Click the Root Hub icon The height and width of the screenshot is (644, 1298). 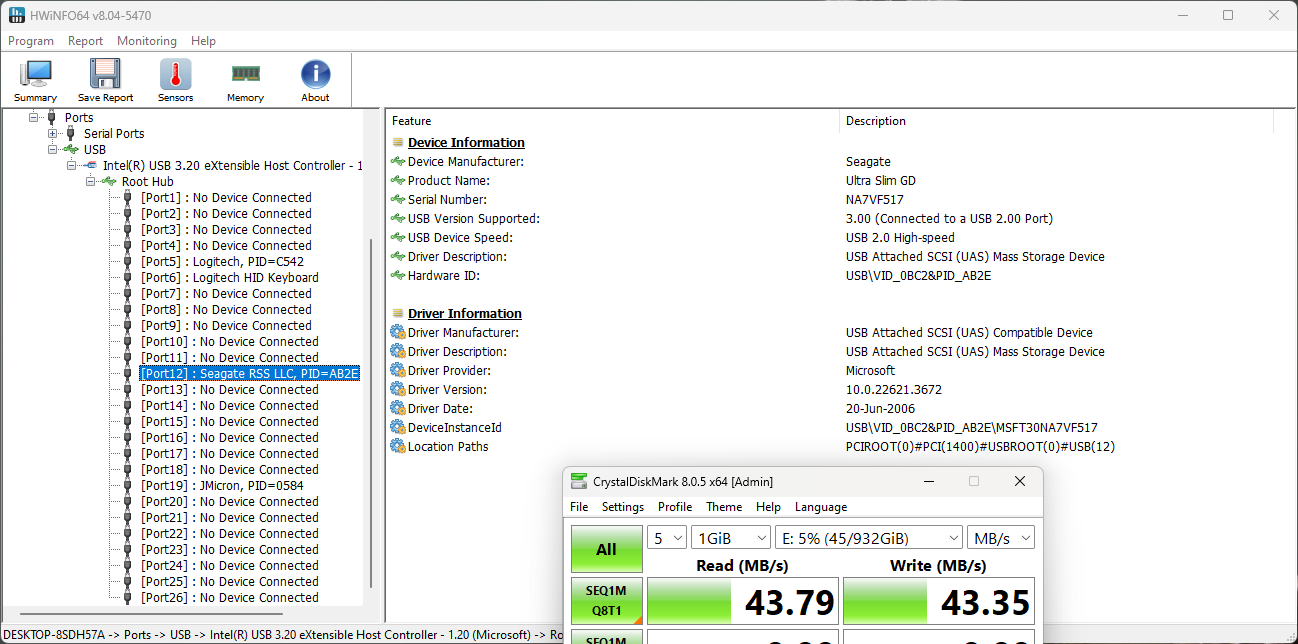pyautogui.click(x=109, y=182)
